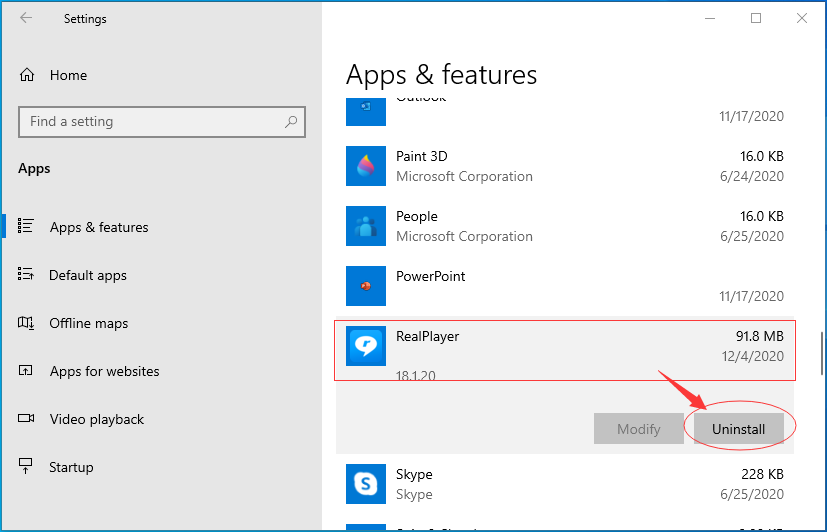This screenshot has height=532, width=827.
Task: Click the Apps for websites icon
Action: 25,370
